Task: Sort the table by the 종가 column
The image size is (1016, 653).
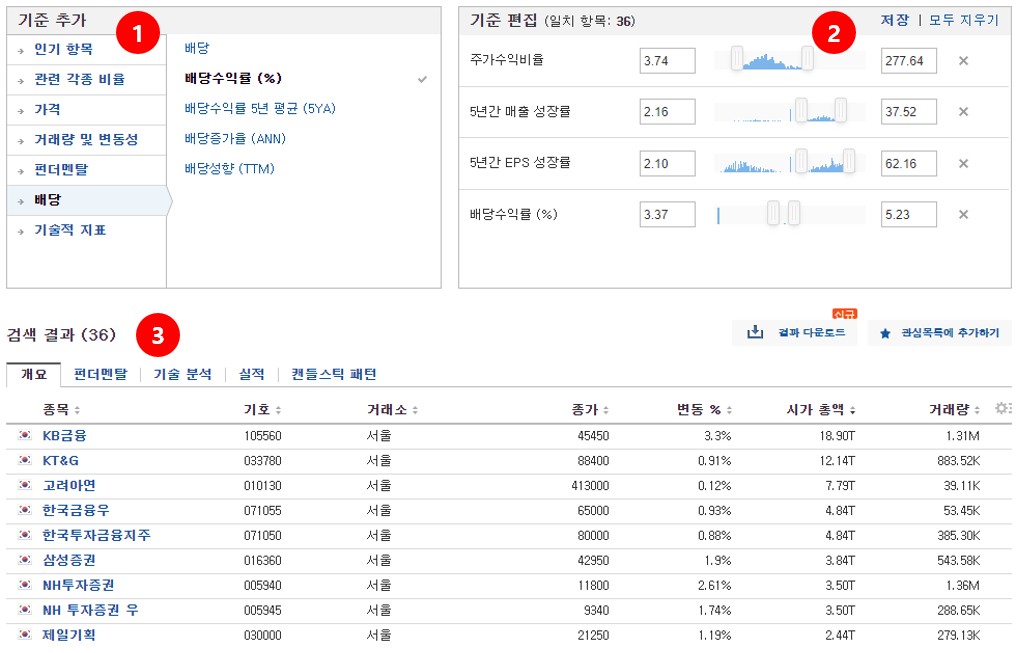Action: tap(590, 409)
